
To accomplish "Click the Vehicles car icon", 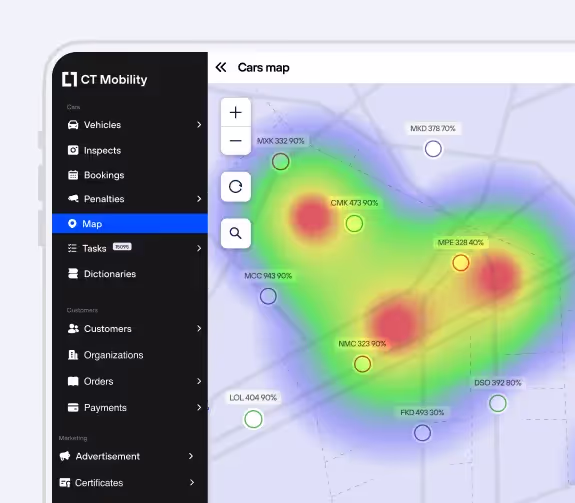I will click(73, 125).
